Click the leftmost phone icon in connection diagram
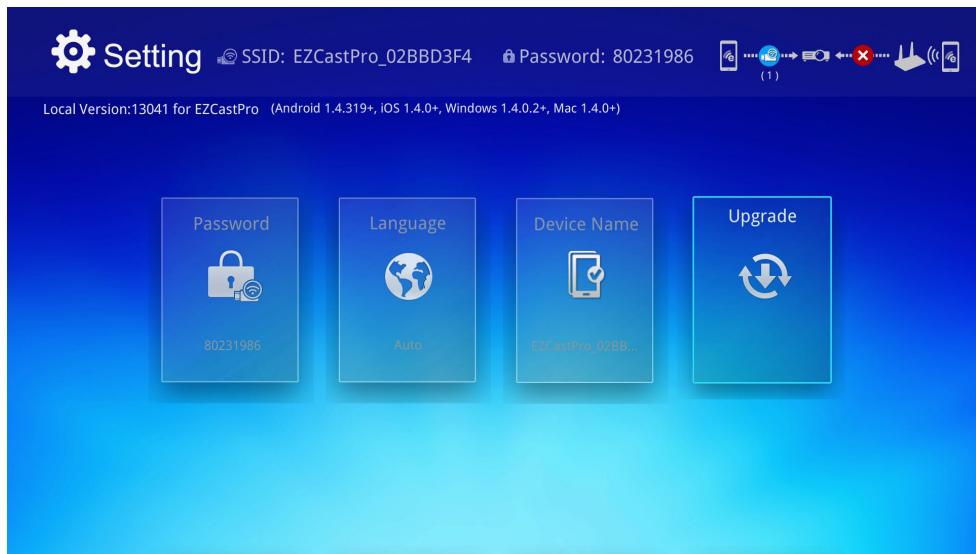Viewport: 976px width, 554px height. 728,56
